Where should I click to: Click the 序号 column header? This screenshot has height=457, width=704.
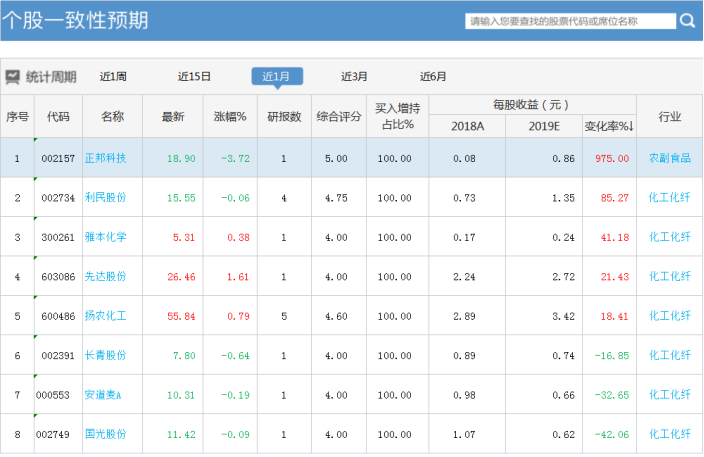[17, 117]
